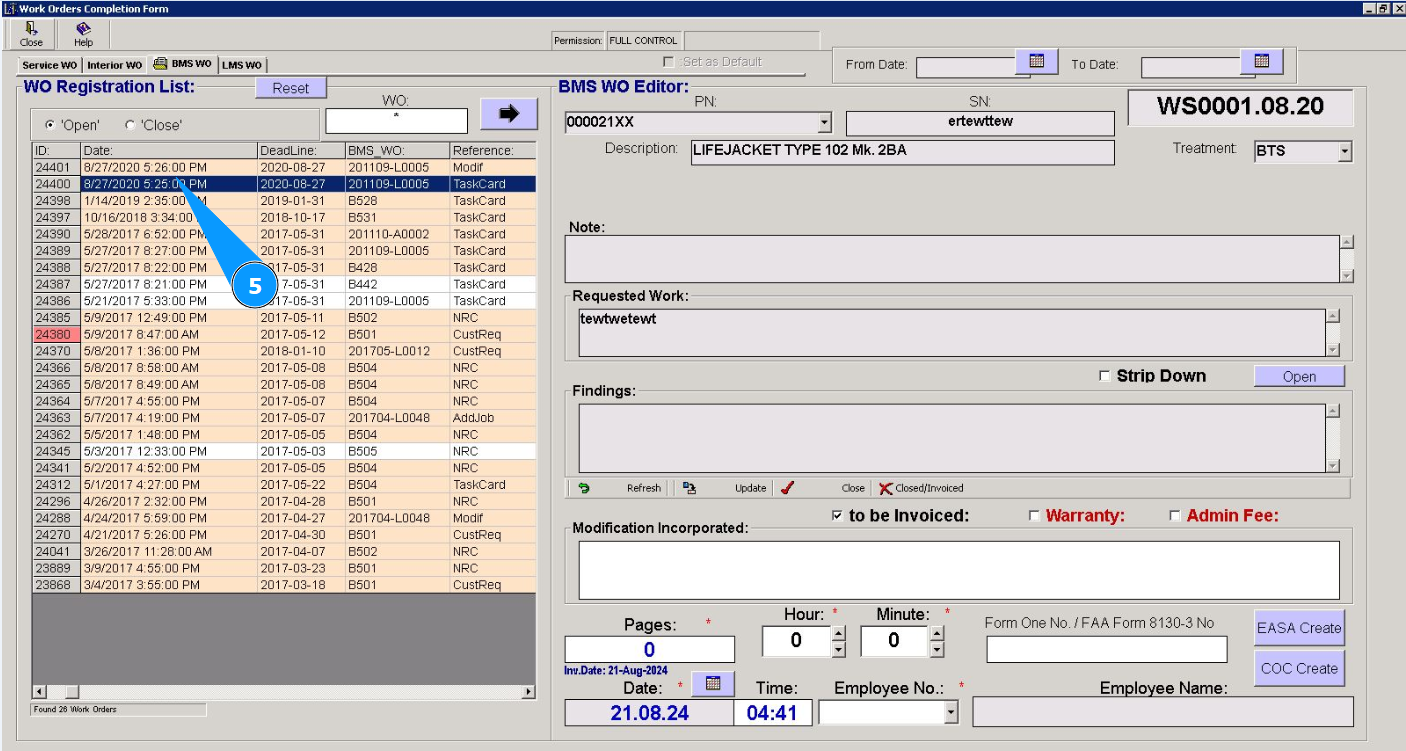The image size is (1406, 751).
Task: Click the EASA Create button
Action: 1298,628
